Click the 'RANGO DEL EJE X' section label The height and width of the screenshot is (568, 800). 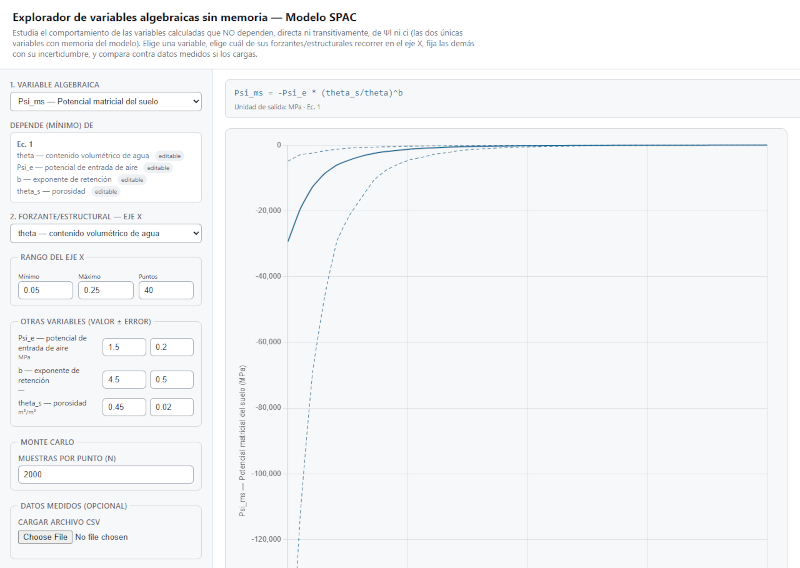[52, 257]
